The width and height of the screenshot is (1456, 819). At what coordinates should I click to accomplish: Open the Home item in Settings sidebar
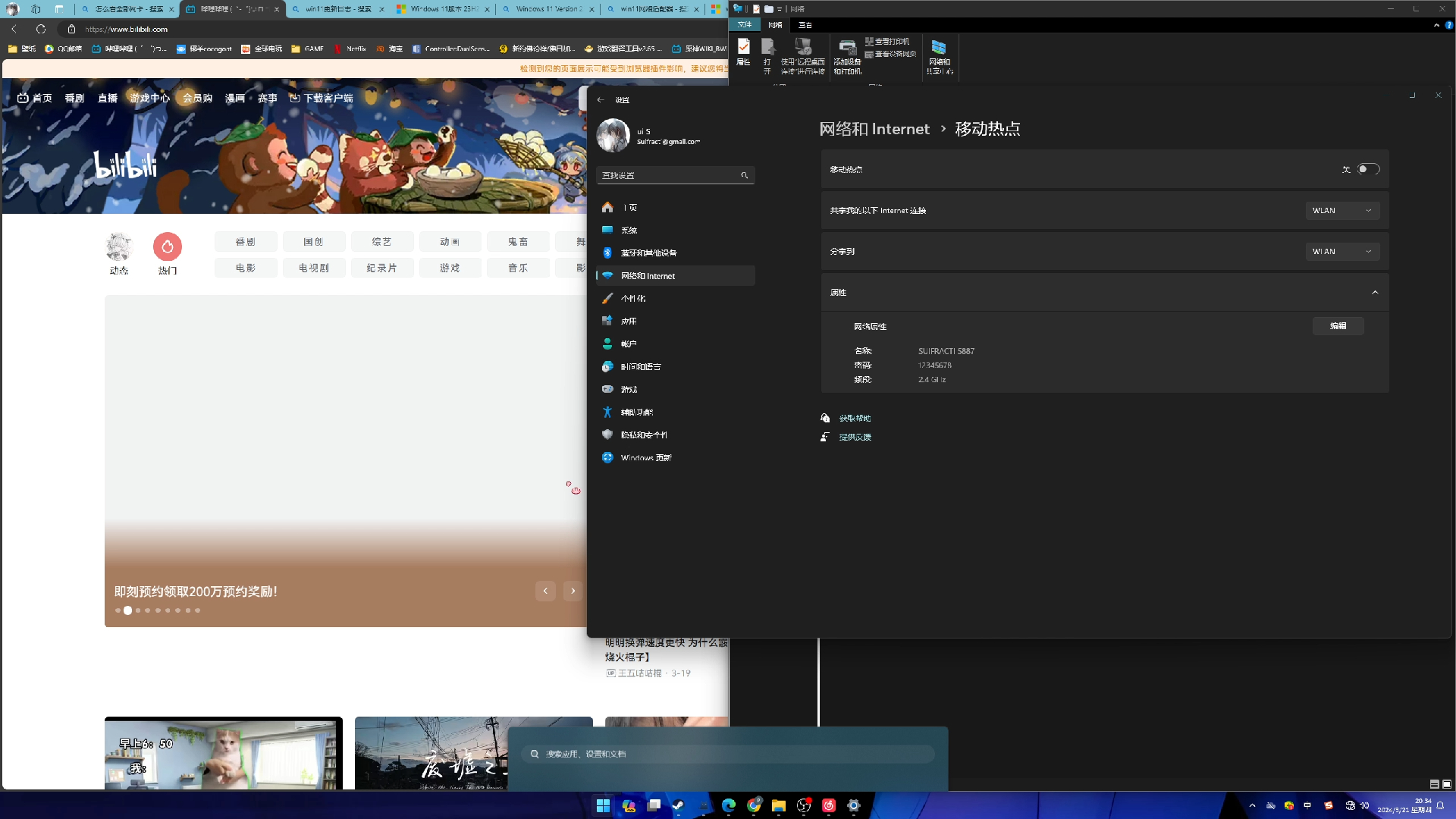click(x=675, y=207)
